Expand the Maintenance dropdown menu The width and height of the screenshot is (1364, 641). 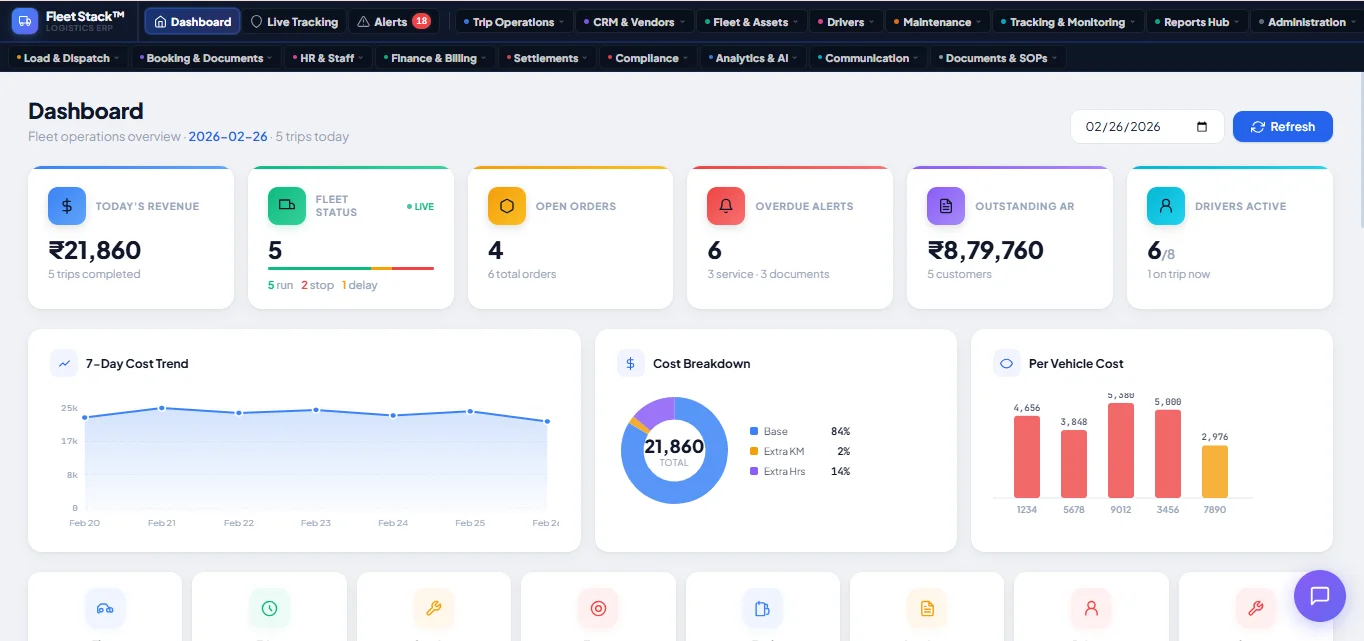pyautogui.click(x=937, y=22)
